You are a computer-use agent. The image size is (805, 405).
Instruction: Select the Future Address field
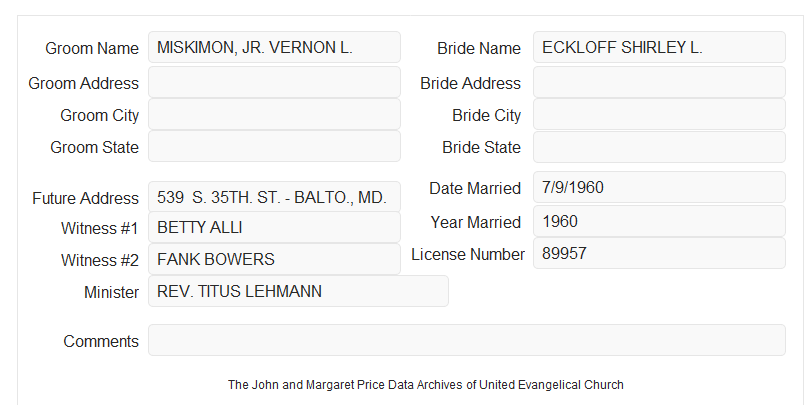(274, 197)
